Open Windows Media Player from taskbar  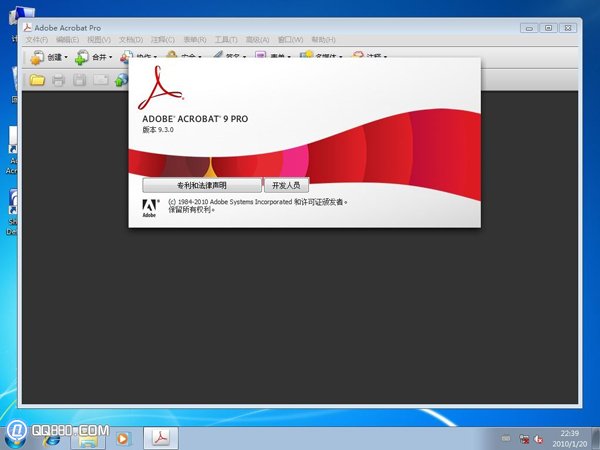(x=124, y=437)
